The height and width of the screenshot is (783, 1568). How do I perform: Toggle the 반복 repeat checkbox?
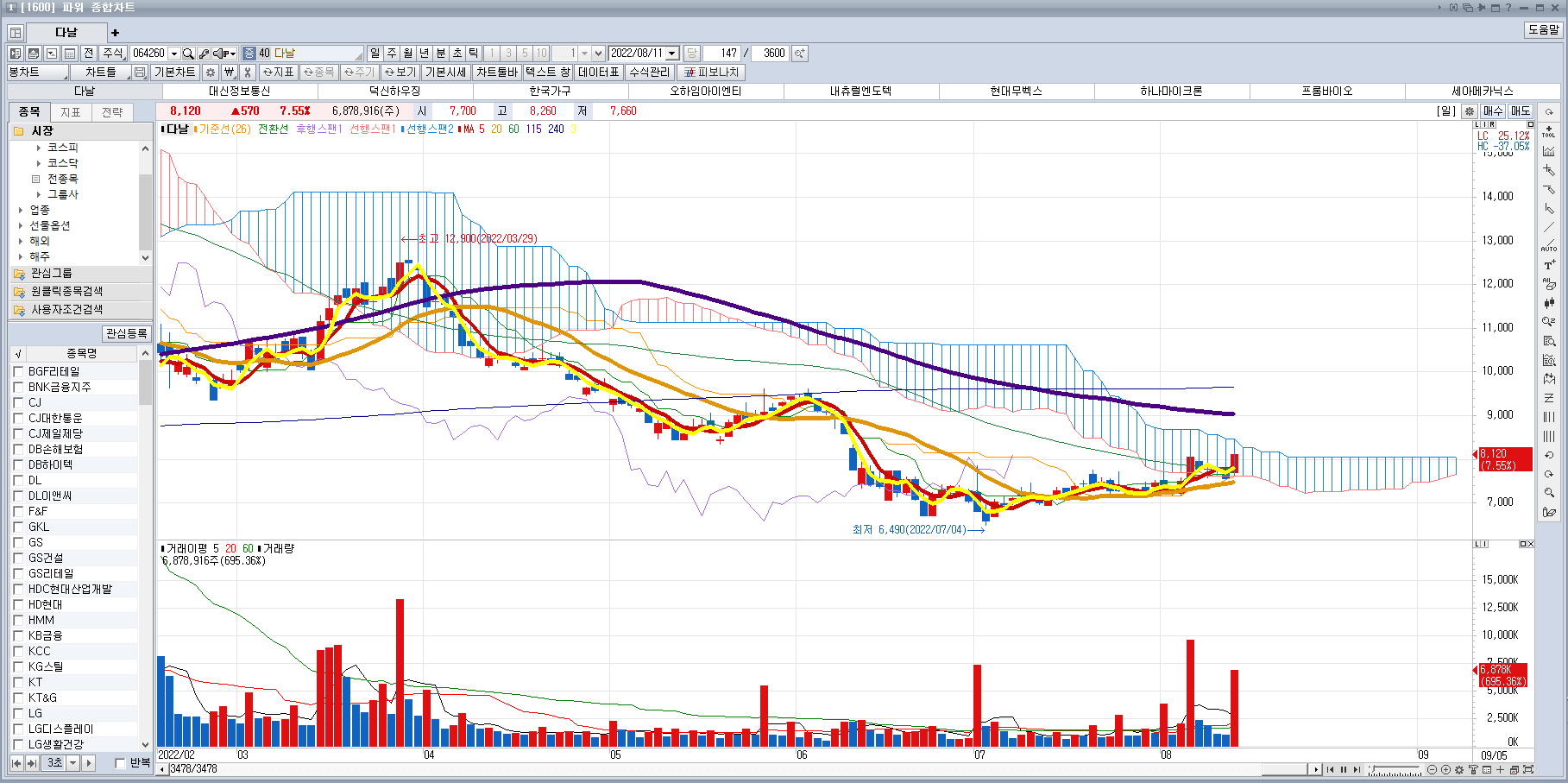[x=120, y=763]
